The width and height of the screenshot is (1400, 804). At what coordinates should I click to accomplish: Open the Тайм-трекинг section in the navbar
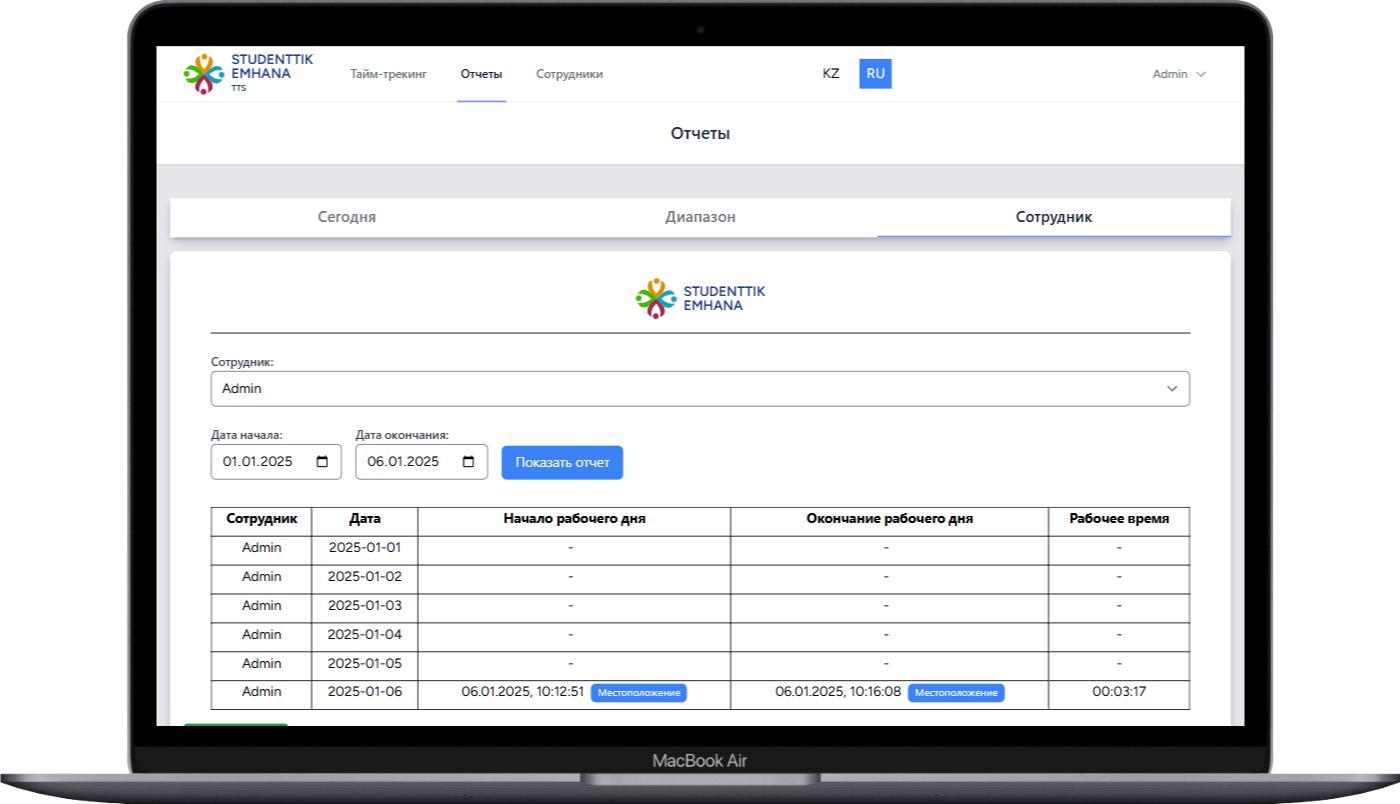[388, 73]
